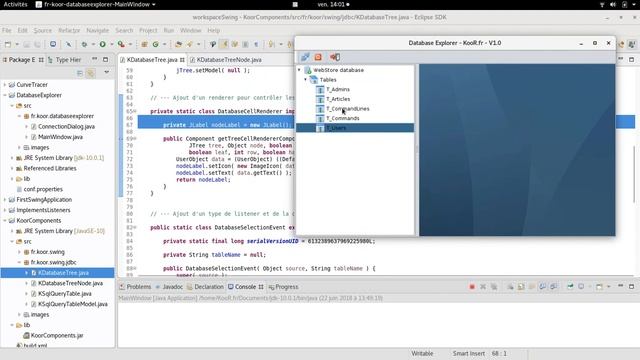Open the Javadoc tab
Image resolution: width=640 pixels, height=360 pixels.
[x=169, y=287]
